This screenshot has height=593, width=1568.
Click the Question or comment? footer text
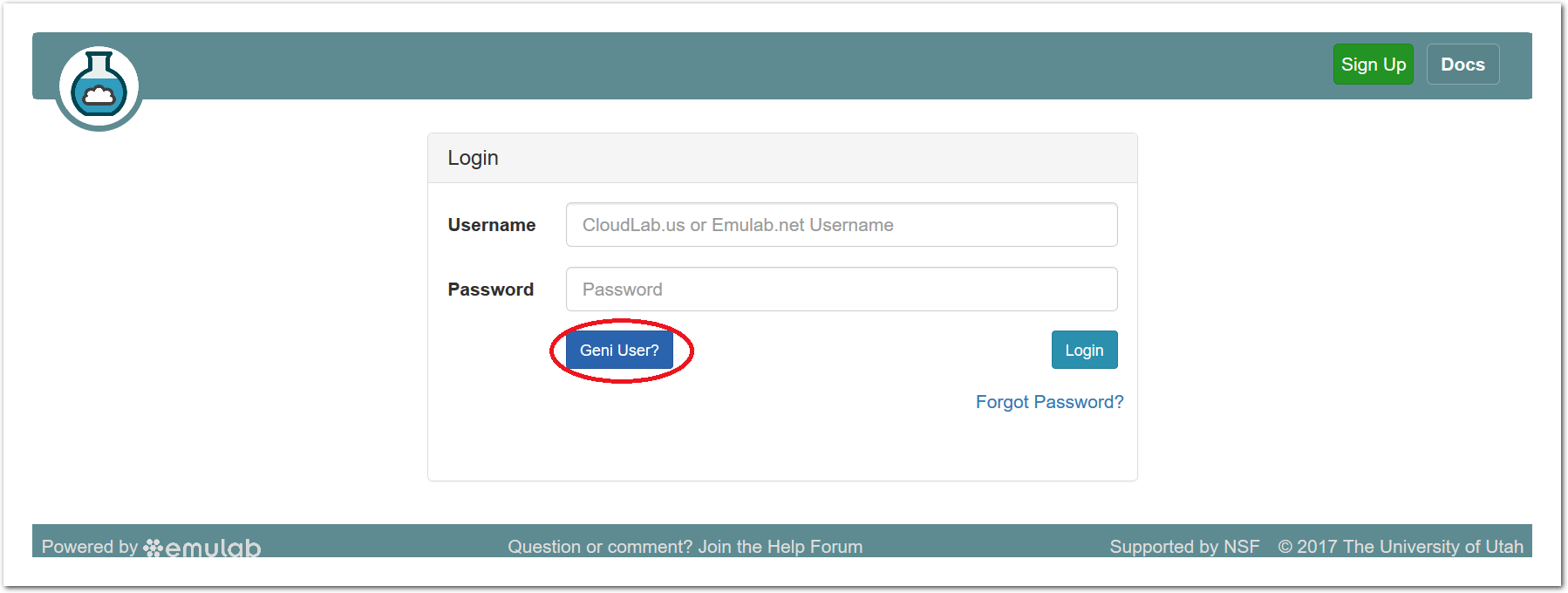(600, 547)
